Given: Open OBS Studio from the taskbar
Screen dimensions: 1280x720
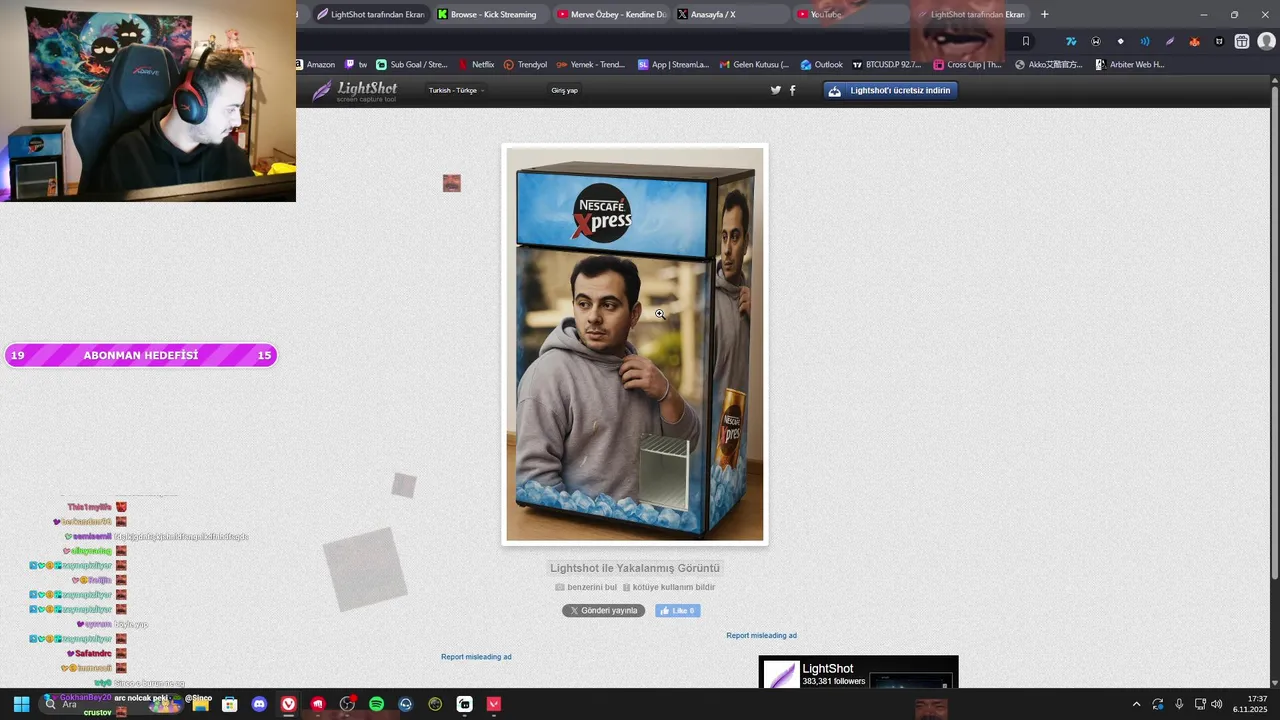Looking at the screenshot, I should pyautogui.click(x=347, y=704).
